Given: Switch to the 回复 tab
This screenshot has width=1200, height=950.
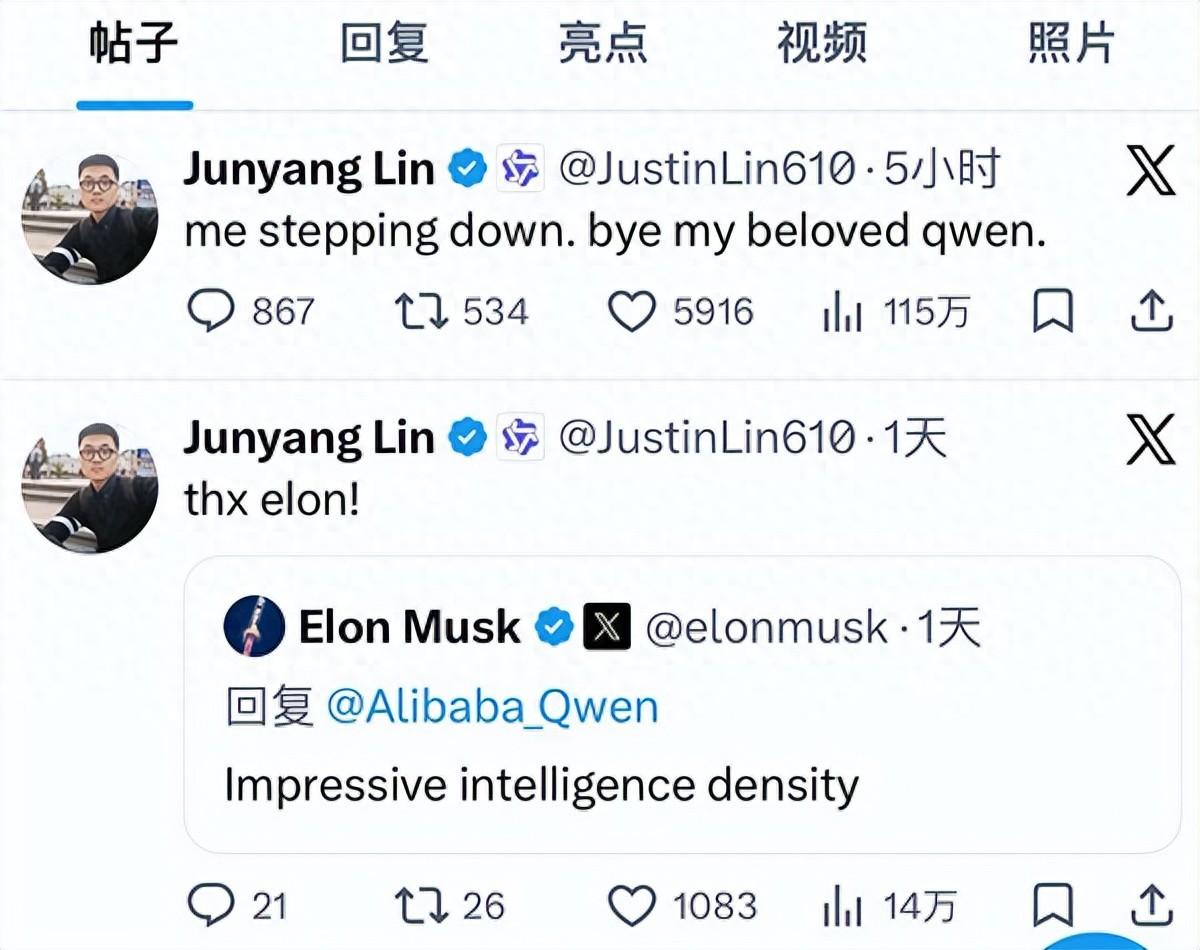Looking at the screenshot, I should pos(384,45).
